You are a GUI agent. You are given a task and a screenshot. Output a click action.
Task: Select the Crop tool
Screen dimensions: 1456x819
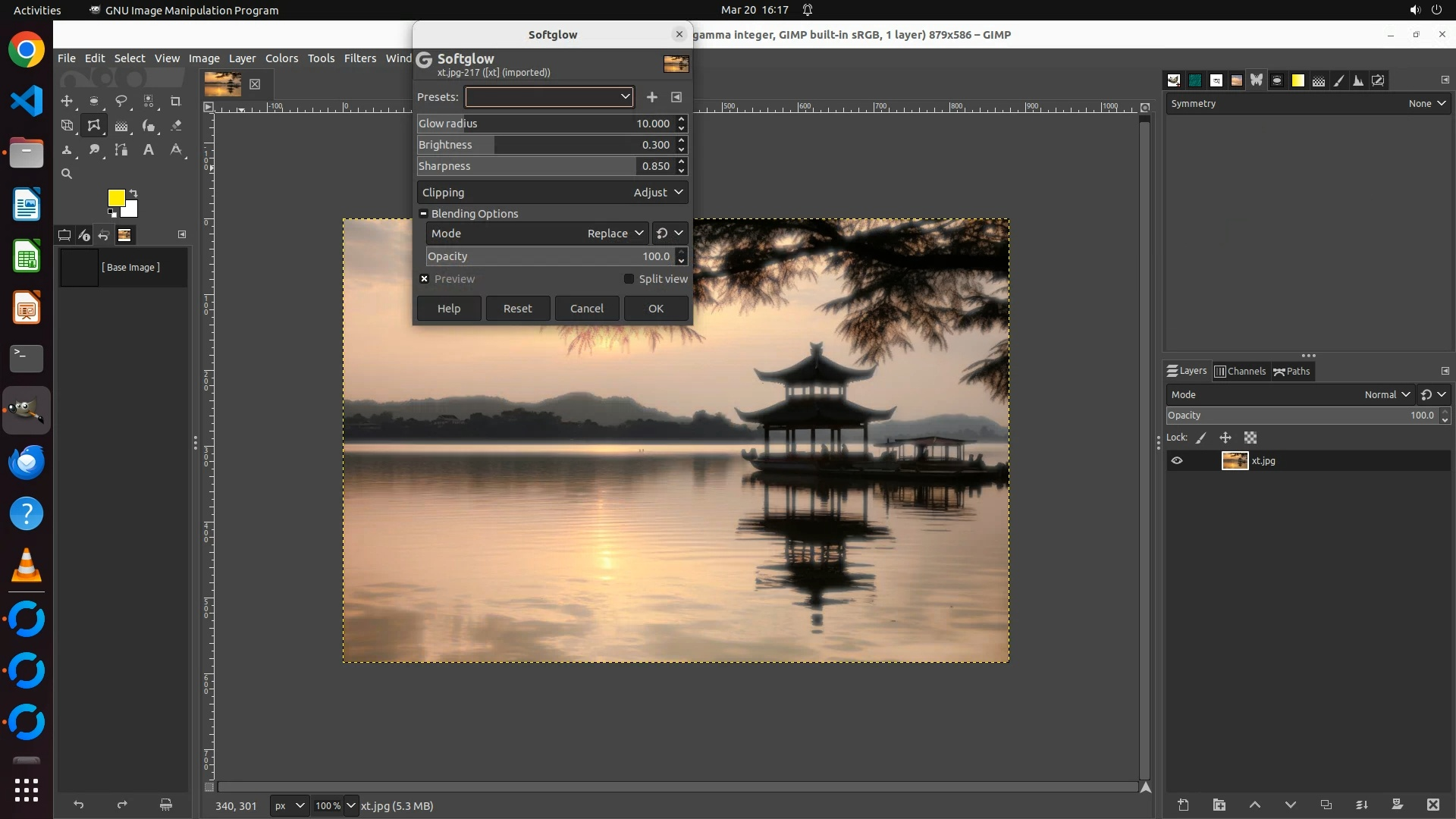point(176,101)
